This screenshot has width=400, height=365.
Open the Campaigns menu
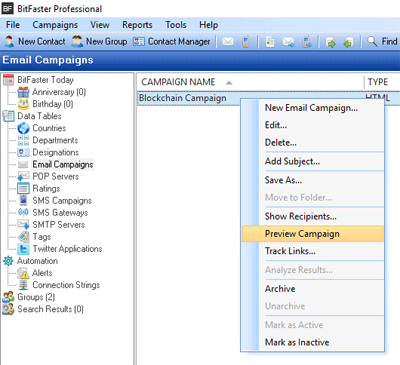pyautogui.click(x=55, y=25)
